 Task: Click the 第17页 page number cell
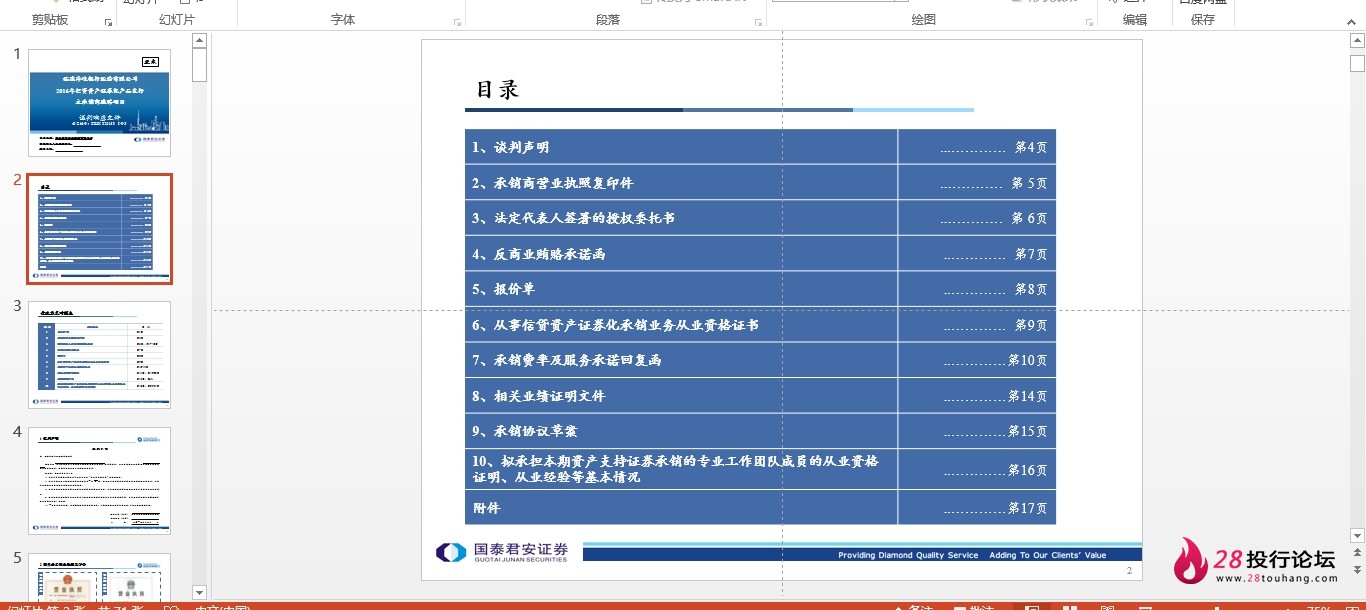(x=977, y=507)
